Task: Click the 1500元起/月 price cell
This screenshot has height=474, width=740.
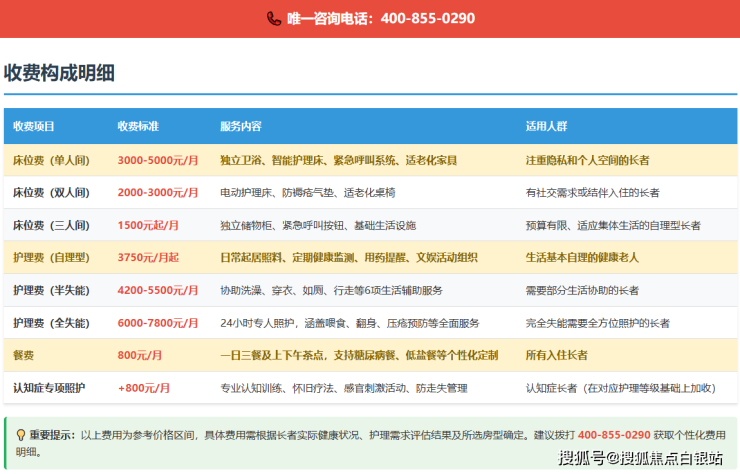Action: pos(148,225)
